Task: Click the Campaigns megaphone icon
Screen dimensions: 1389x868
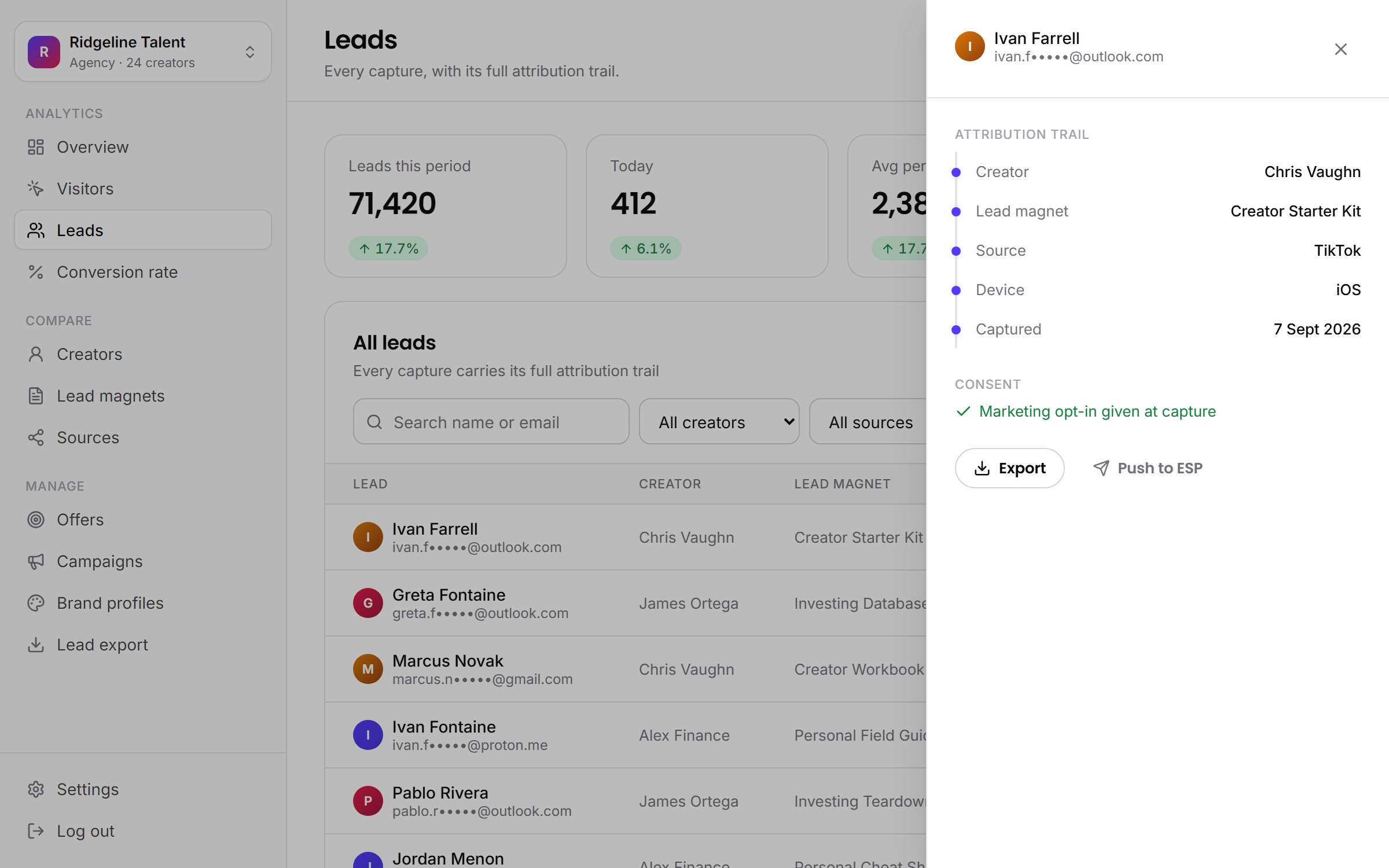Action: [36, 561]
